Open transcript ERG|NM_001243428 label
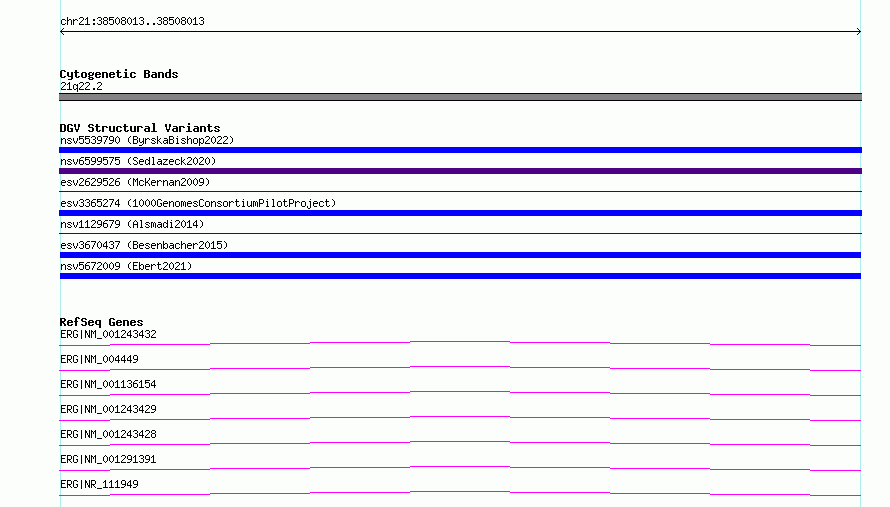 click(x=108, y=434)
